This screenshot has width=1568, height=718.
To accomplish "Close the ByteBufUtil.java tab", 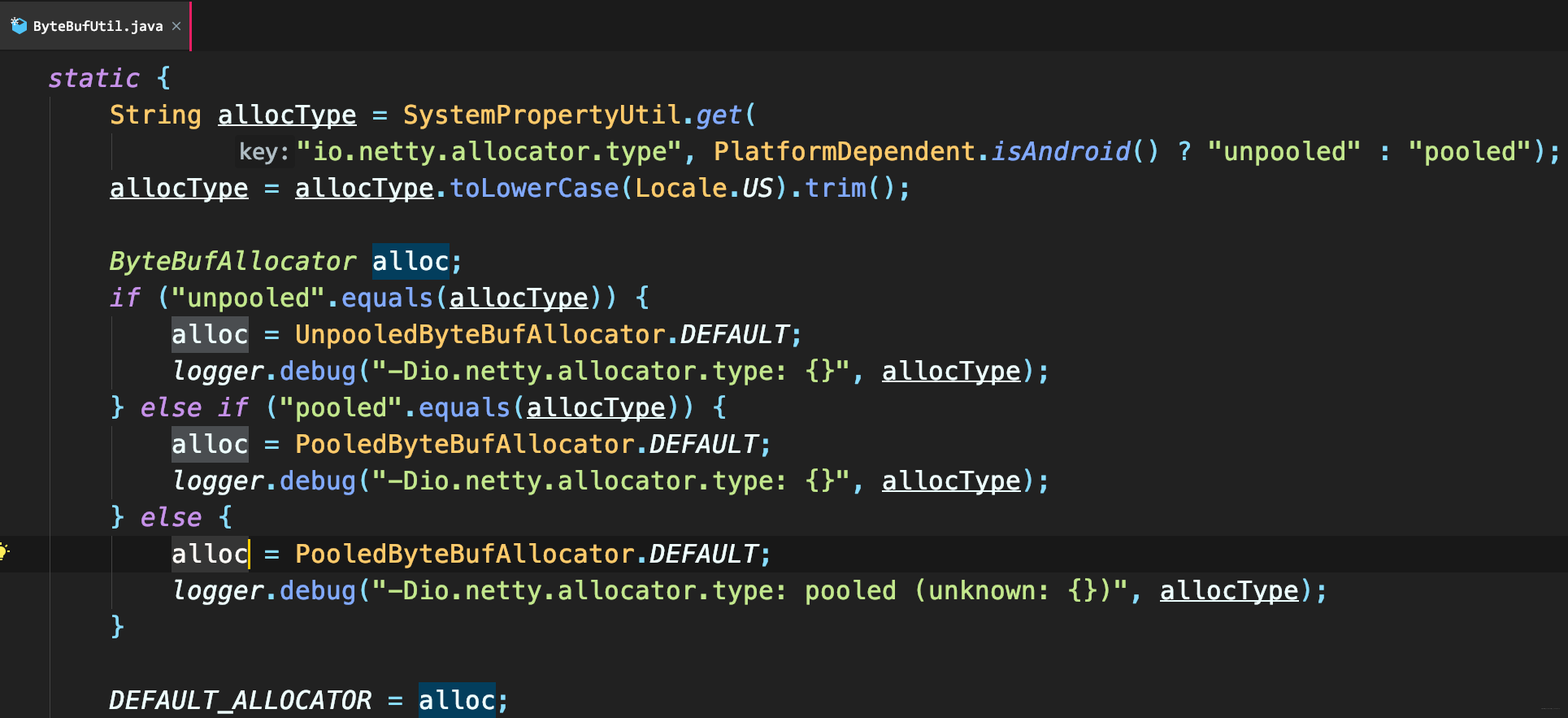I will (x=176, y=26).
